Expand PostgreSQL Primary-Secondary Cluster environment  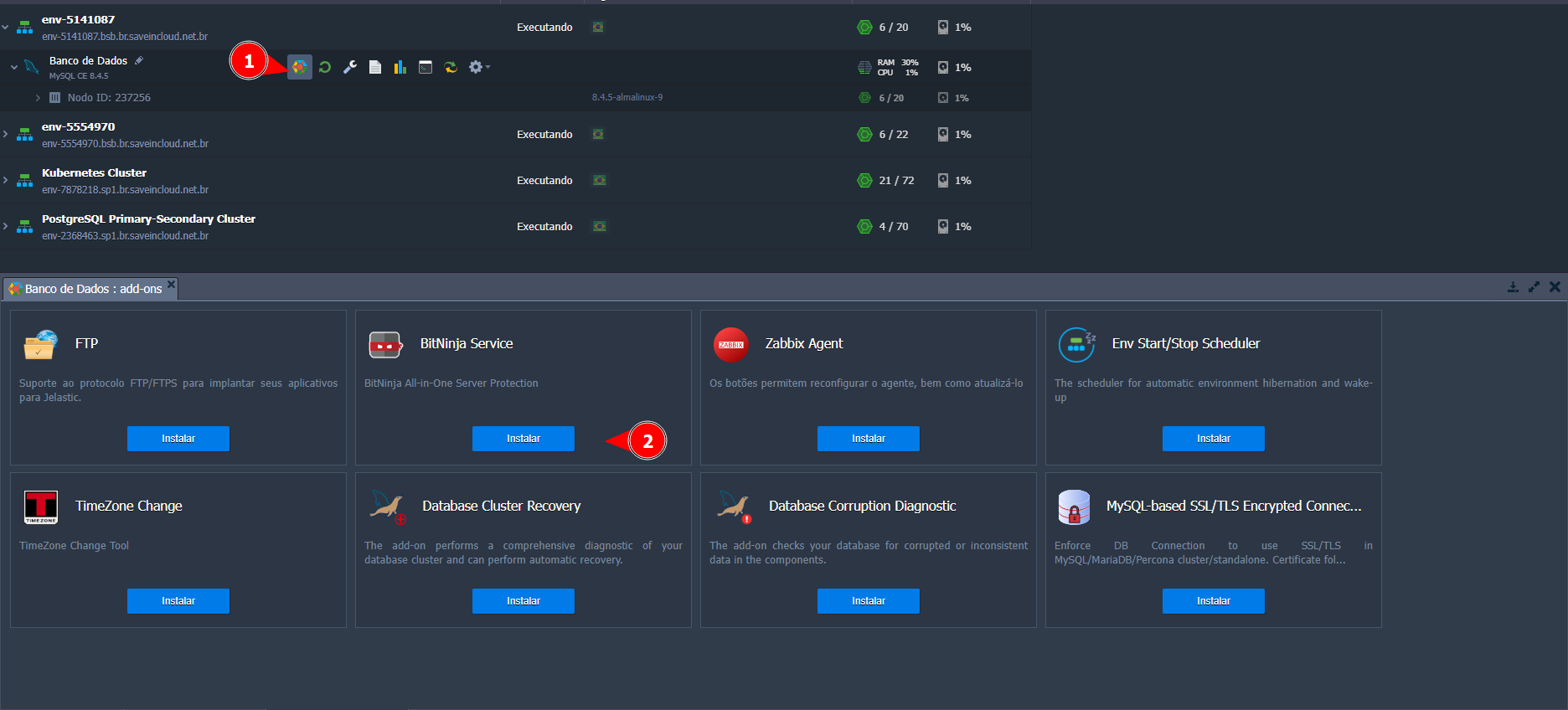[x=6, y=226]
